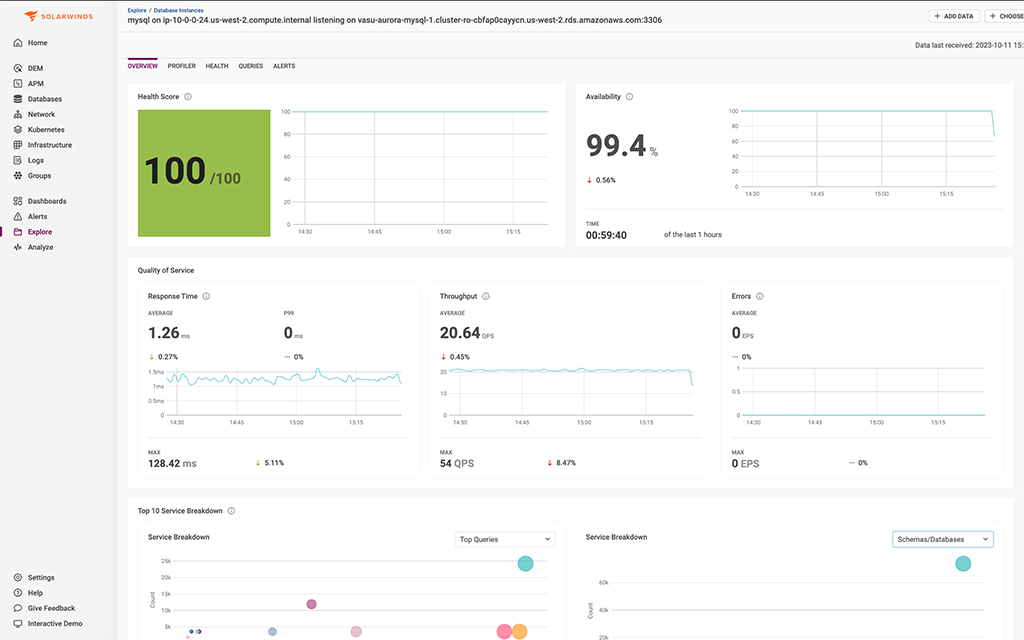Viewport: 1024px width, 640px height.
Task: Open the Top Queries dropdown
Action: coord(505,539)
